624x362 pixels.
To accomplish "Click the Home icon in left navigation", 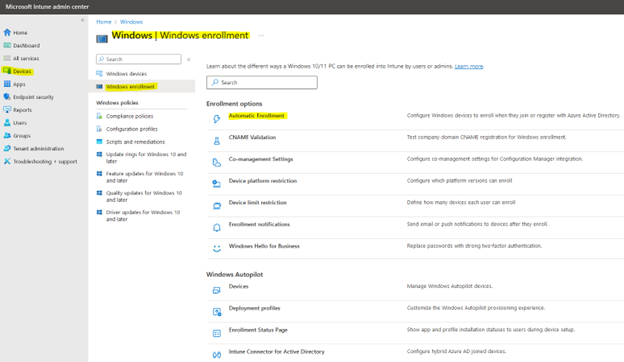I will click(x=7, y=32).
